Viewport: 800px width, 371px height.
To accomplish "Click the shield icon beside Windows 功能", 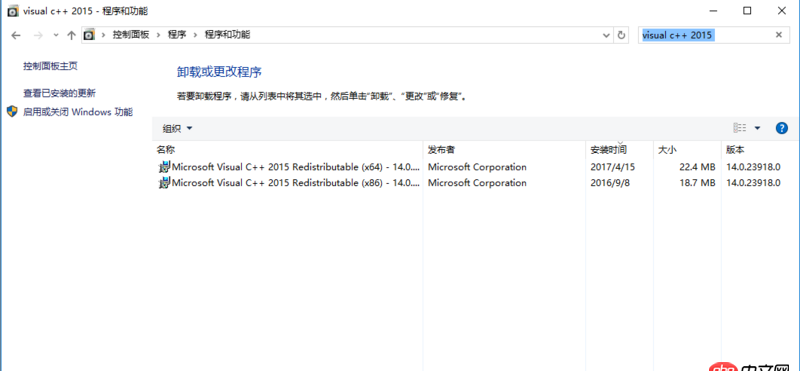I will coord(12,112).
